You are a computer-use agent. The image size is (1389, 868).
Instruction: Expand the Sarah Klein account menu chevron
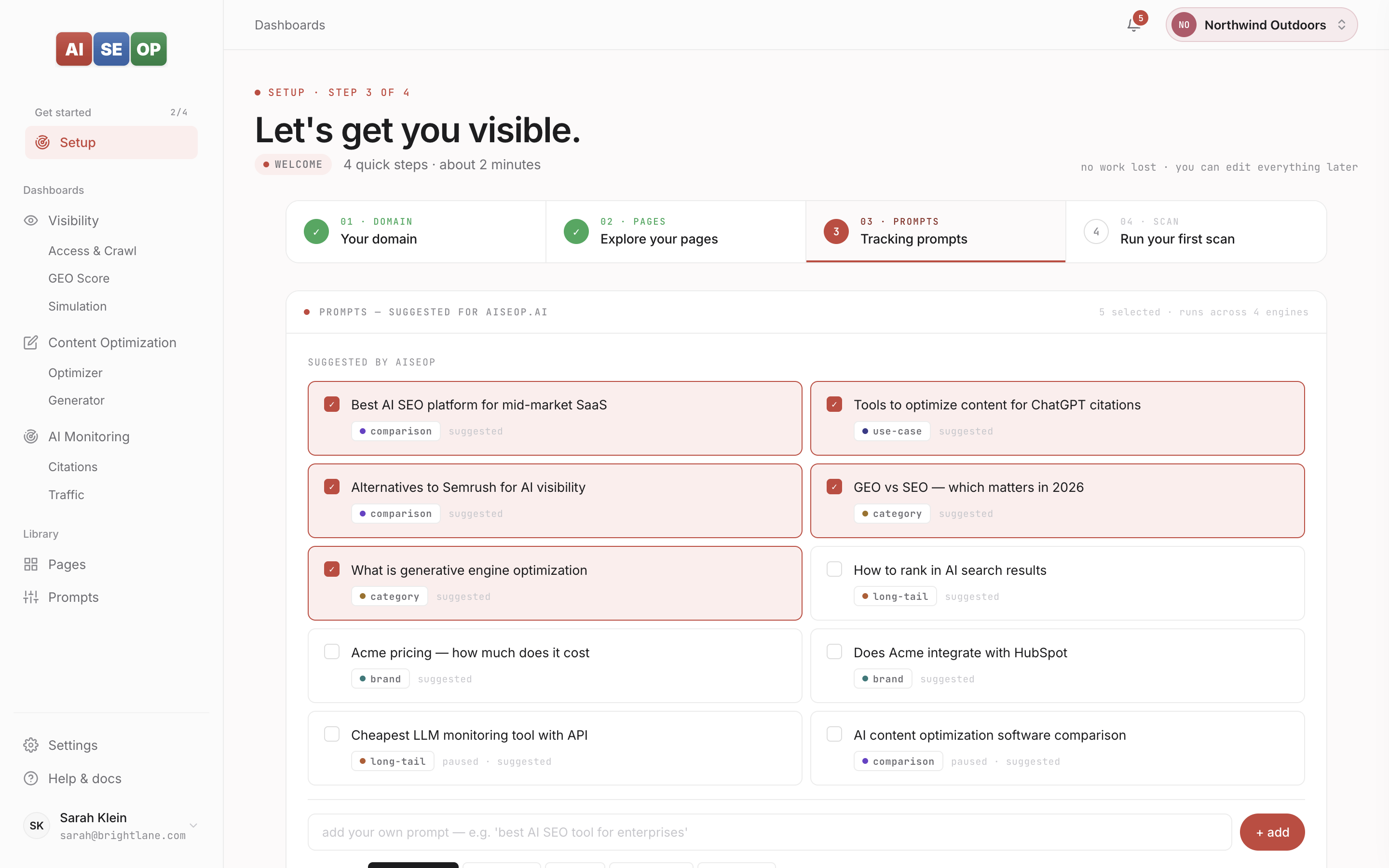coord(193,826)
